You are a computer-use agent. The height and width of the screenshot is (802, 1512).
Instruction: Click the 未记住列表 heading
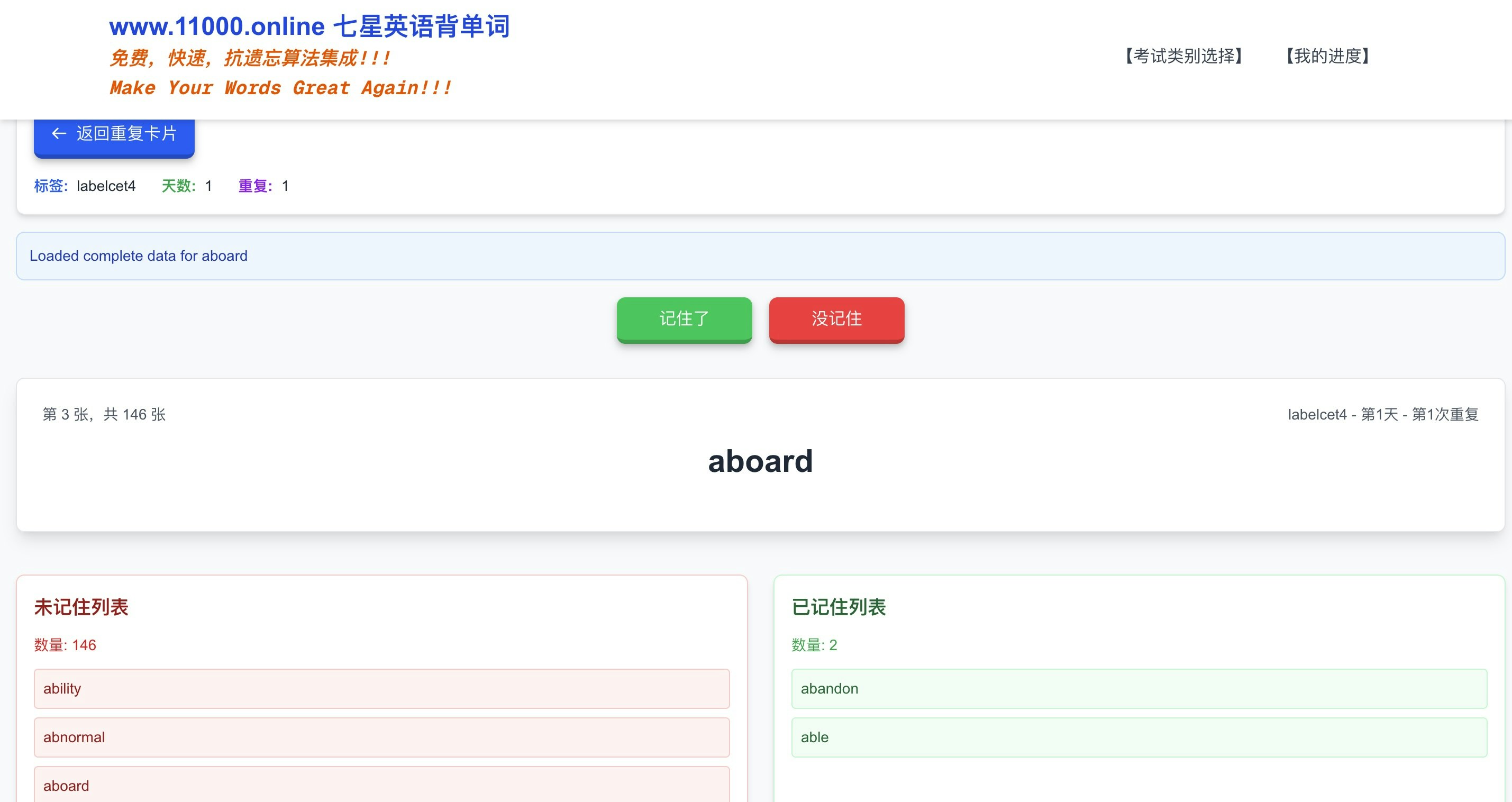pos(81,607)
